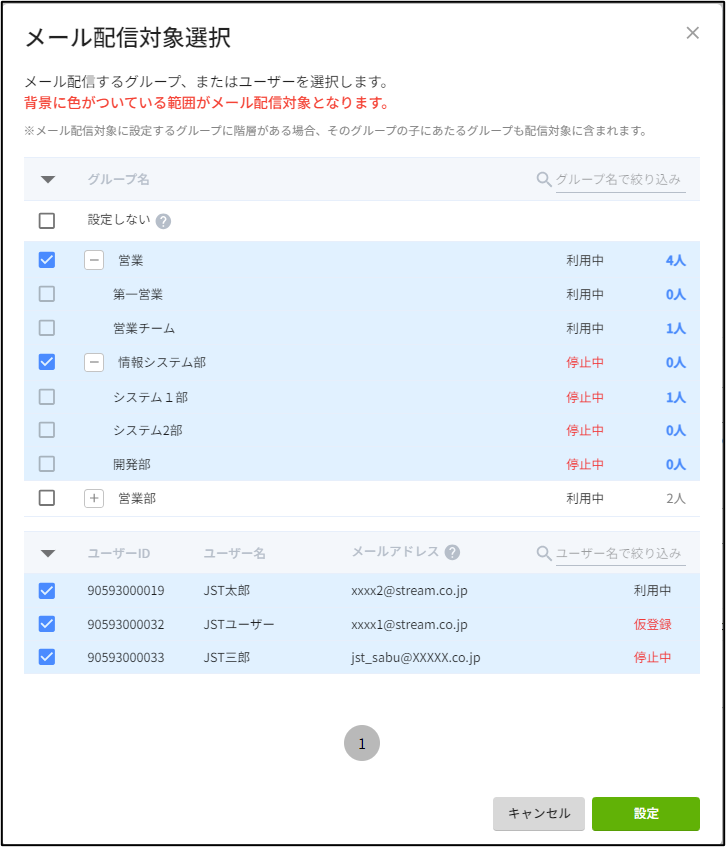Image resolution: width=726 pixels, height=847 pixels.
Task: Uncheck user JST太郎 checkbox
Action: 47,591
